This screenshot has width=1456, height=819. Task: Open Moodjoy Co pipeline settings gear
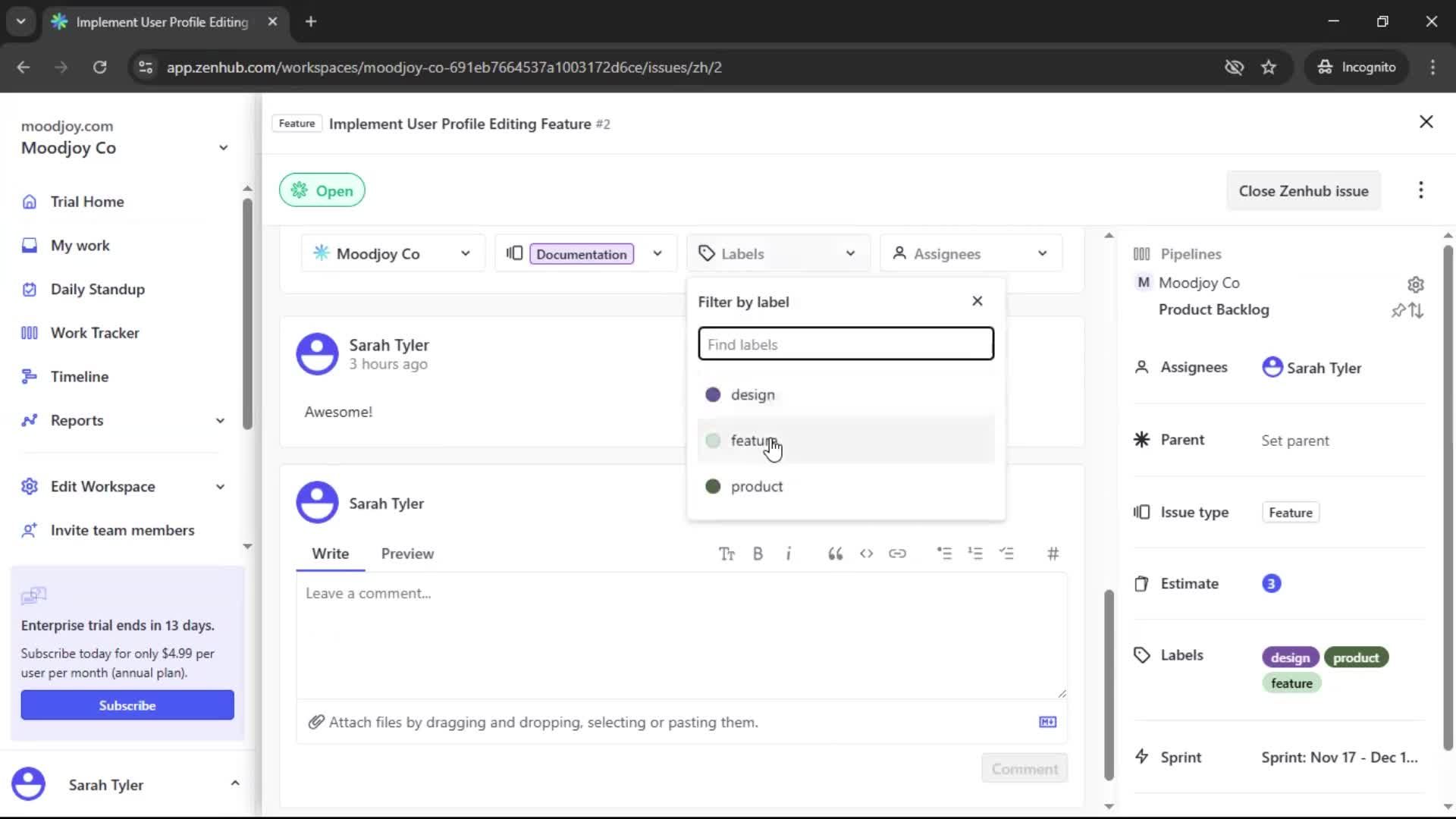click(x=1417, y=284)
